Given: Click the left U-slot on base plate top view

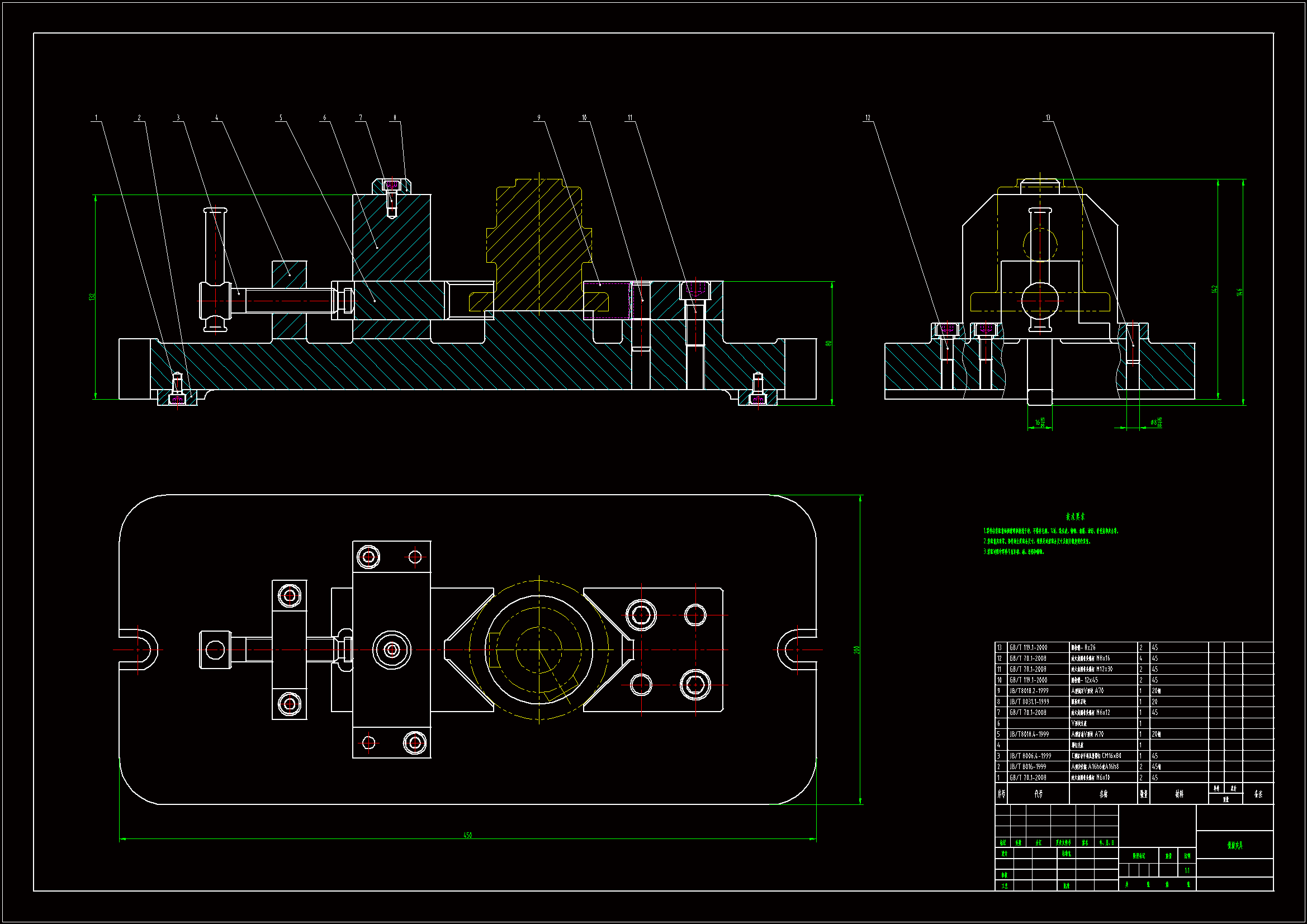Looking at the screenshot, I should tap(139, 650).
